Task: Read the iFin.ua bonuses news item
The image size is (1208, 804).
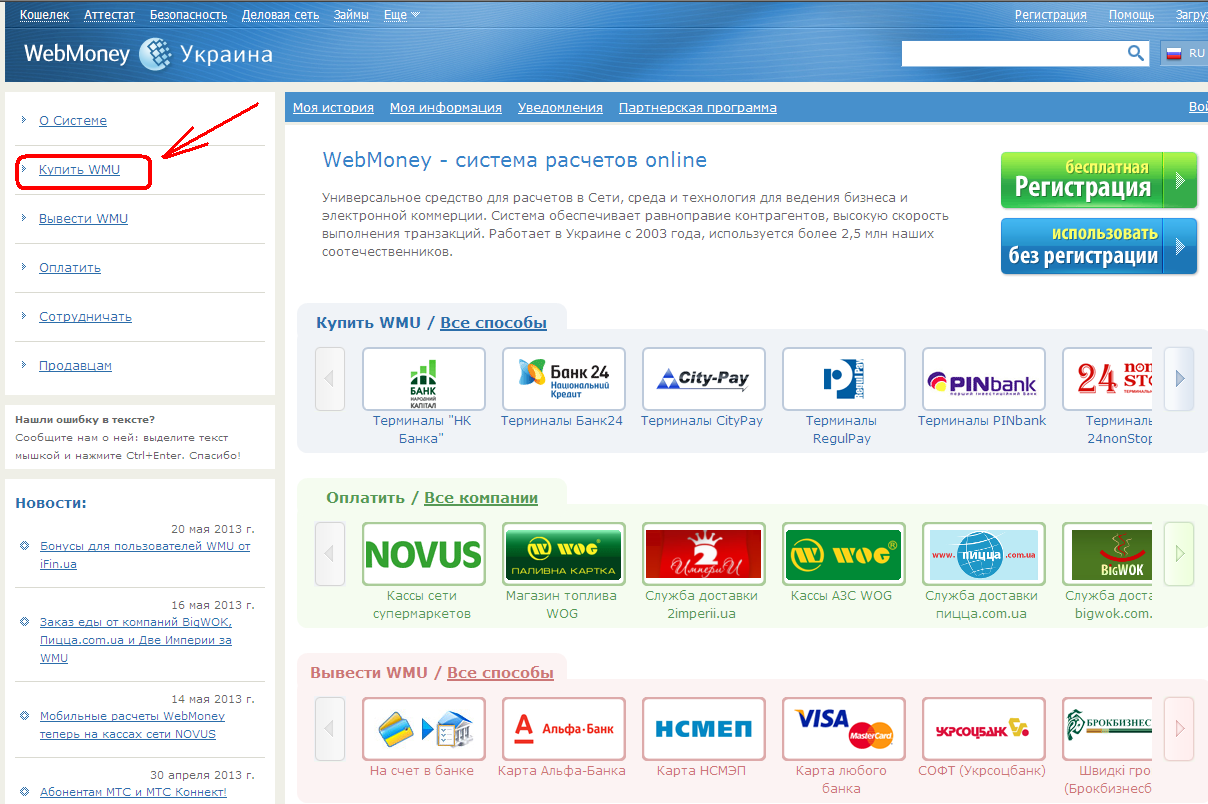Action: [x=145, y=555]
